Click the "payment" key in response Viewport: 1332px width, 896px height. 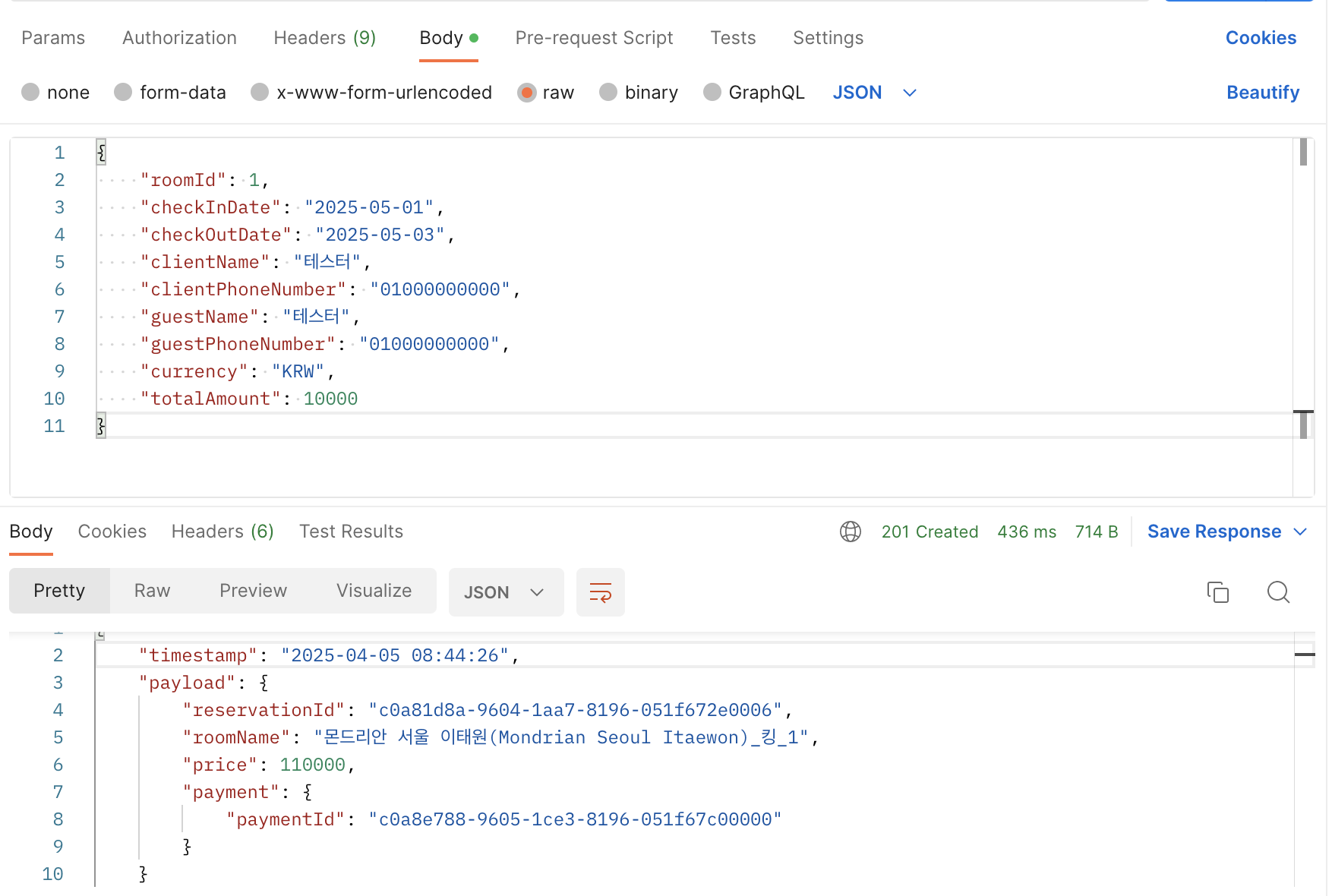pyautogui.click(x=231, y=792)
